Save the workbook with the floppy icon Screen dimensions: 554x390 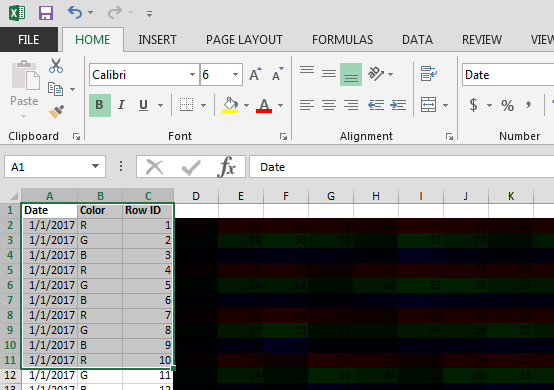pos(46,13)
